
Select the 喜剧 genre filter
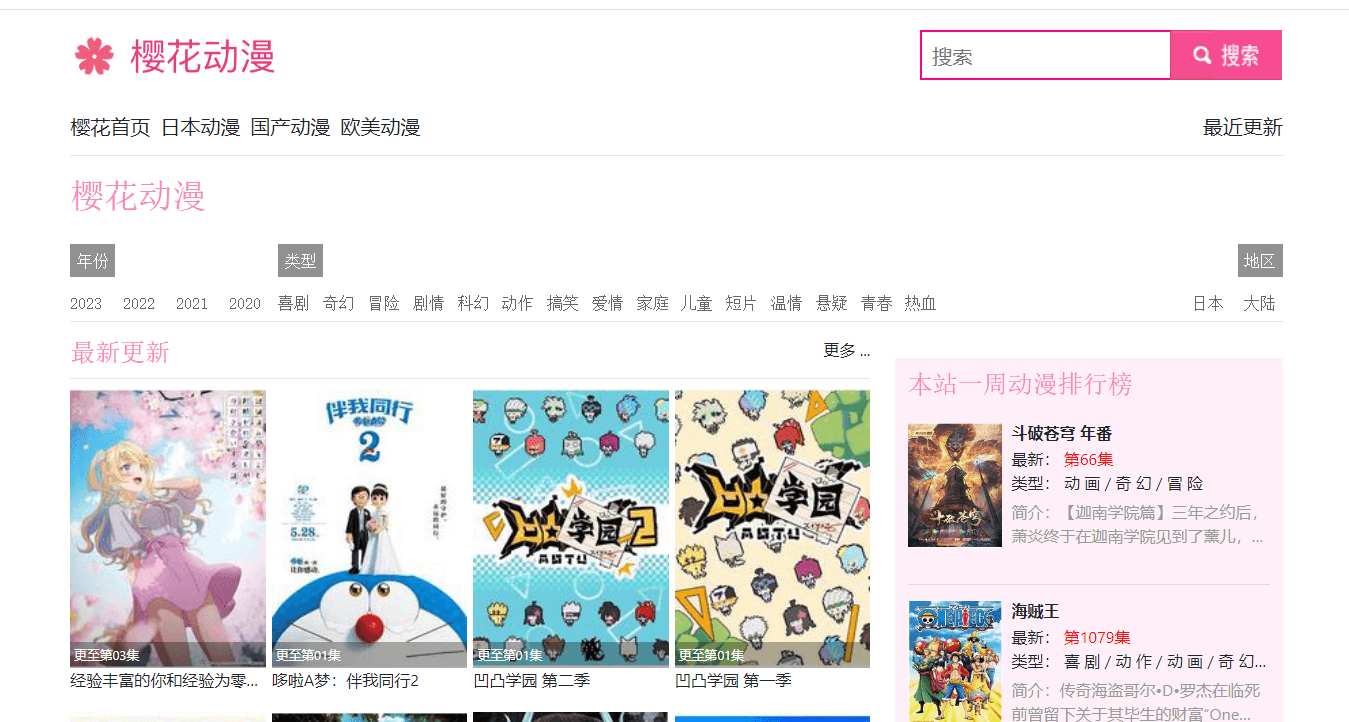click(x=293, y=303)
